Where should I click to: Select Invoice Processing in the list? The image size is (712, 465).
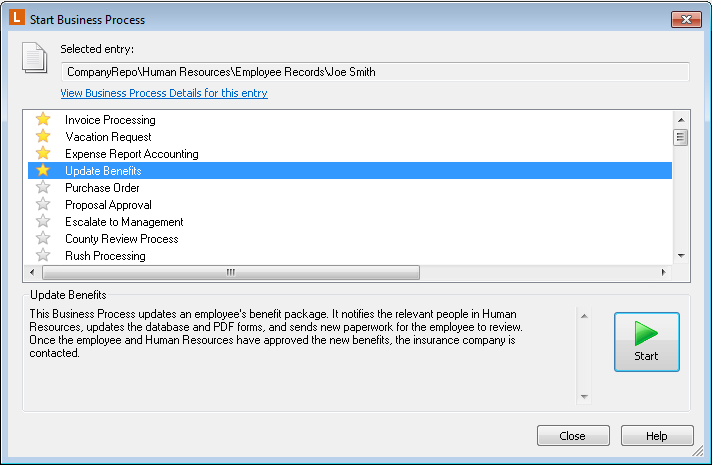tap(110, 120)
